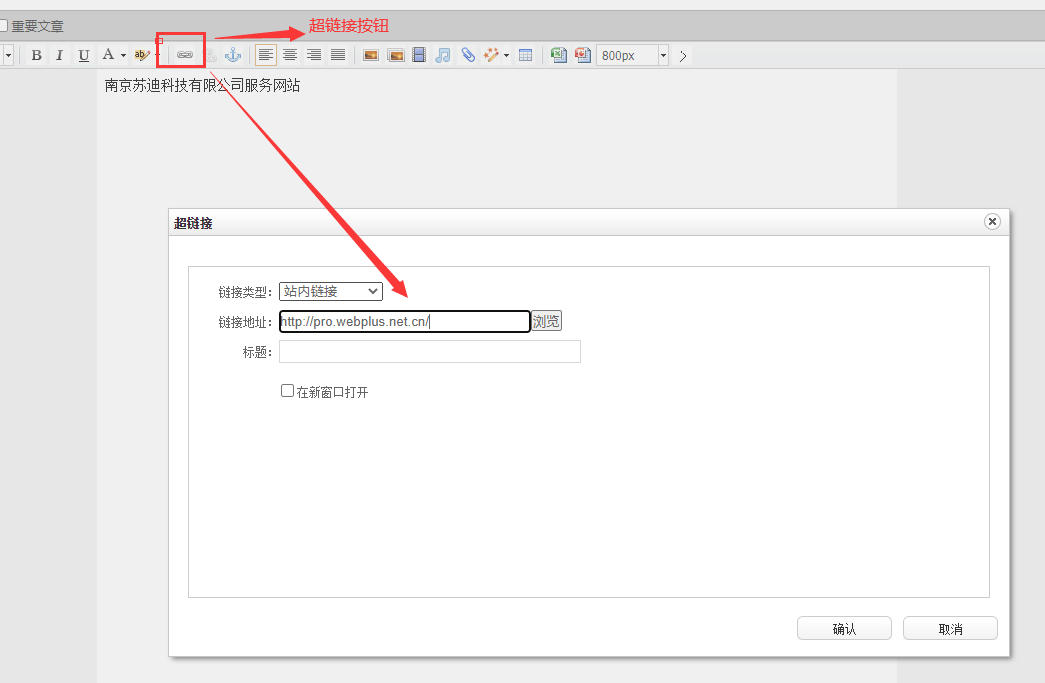
Task: Close the 超链接 dialog
Action: click(x=992, y=222)
